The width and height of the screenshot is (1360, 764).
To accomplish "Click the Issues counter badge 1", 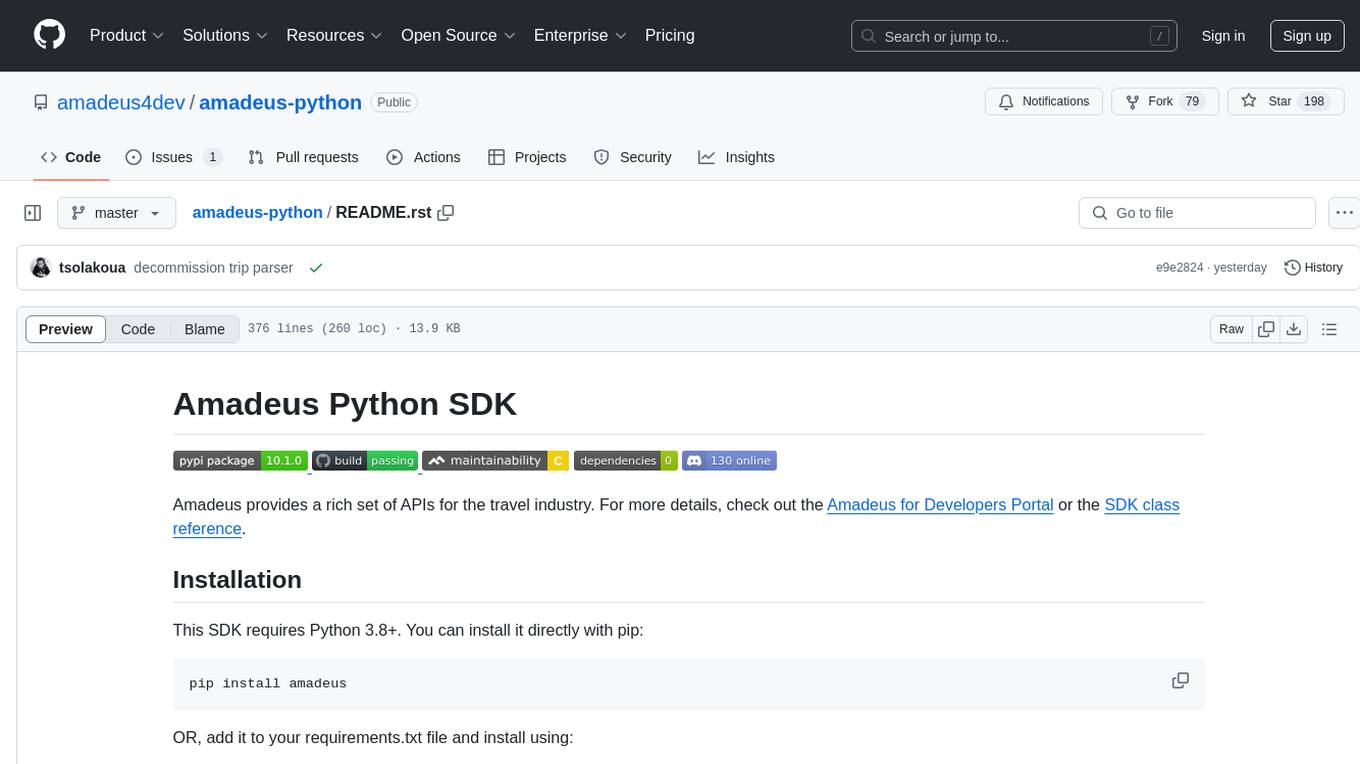I will [212, 157].
